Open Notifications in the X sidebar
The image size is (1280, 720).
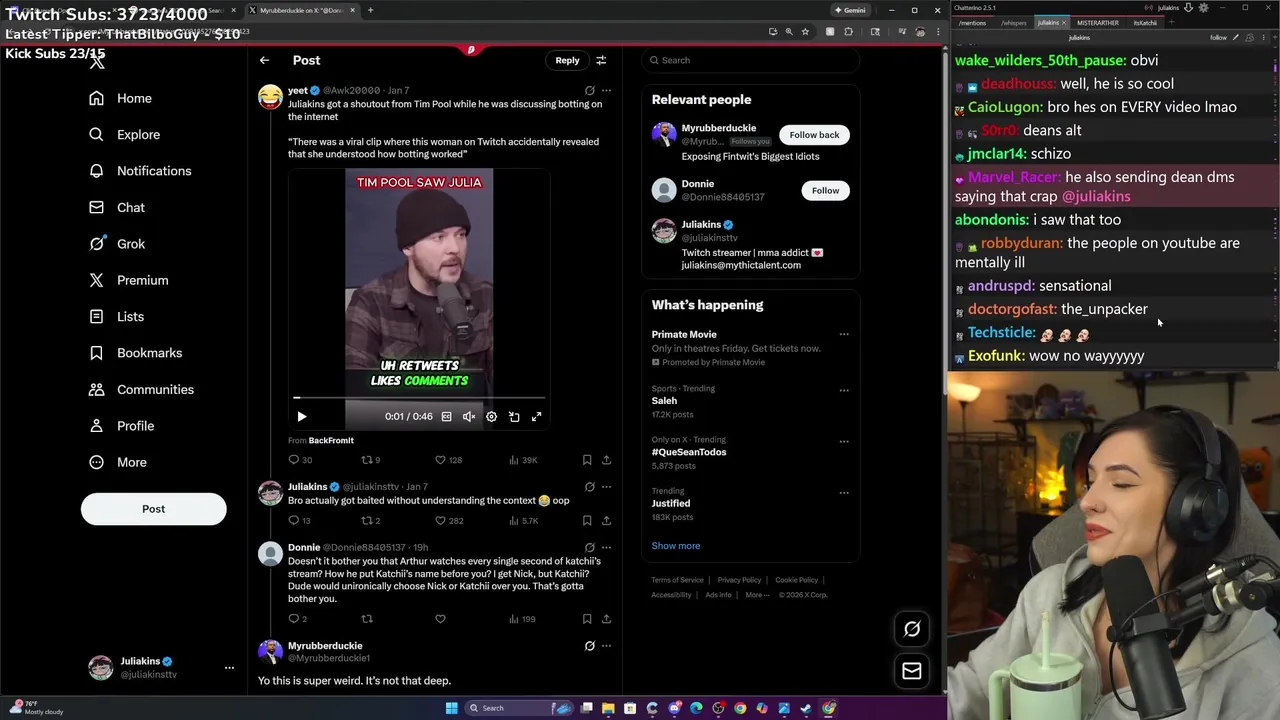139,171
